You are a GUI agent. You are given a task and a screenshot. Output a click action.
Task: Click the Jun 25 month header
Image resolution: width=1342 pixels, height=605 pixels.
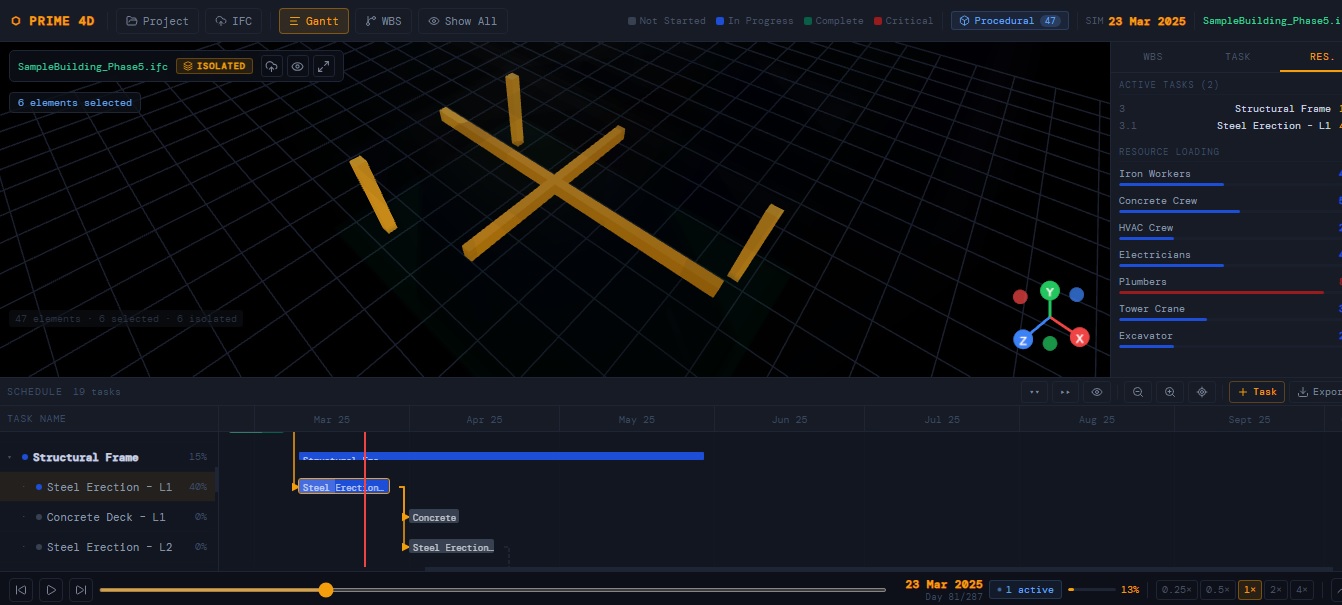point(790,420)
